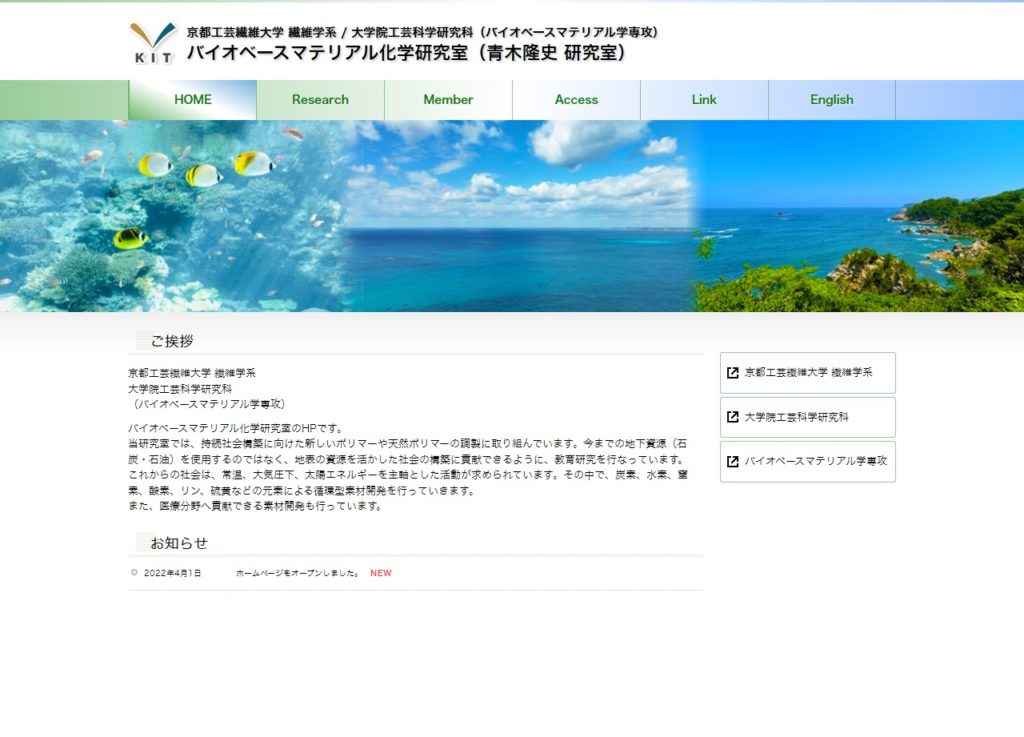Select the Member menu item

click(x=448, y=100)
